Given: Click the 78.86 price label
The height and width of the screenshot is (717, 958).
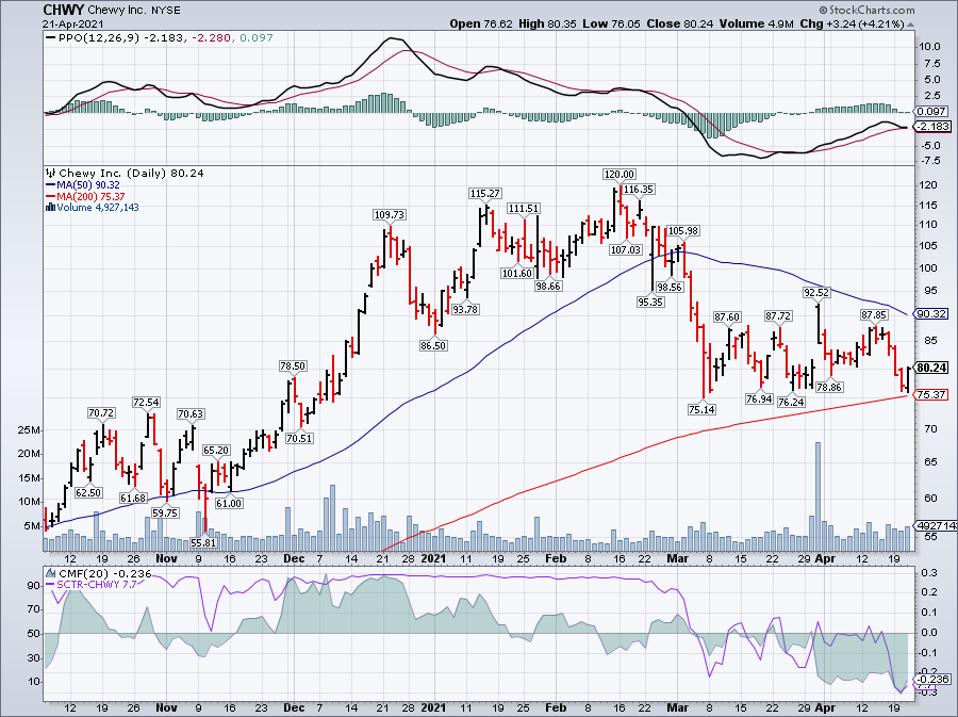Looking at the screenshot, I should click(x=829, y=387).
